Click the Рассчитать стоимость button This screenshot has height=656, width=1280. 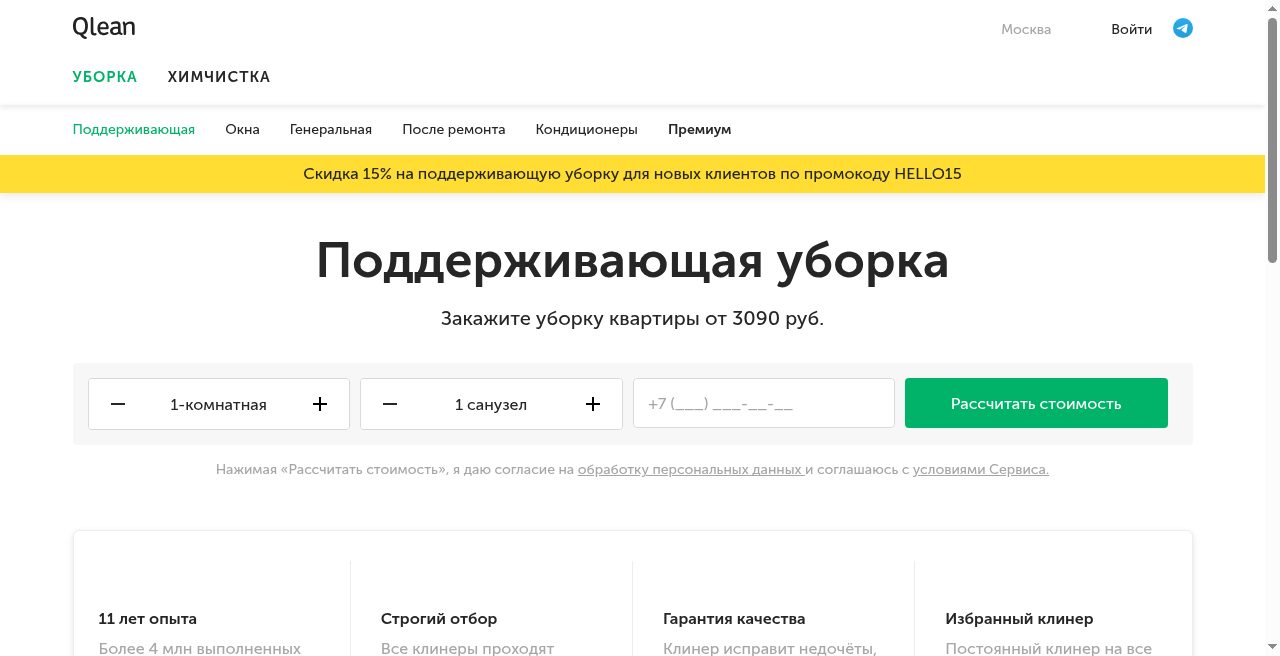(1036, 403)
